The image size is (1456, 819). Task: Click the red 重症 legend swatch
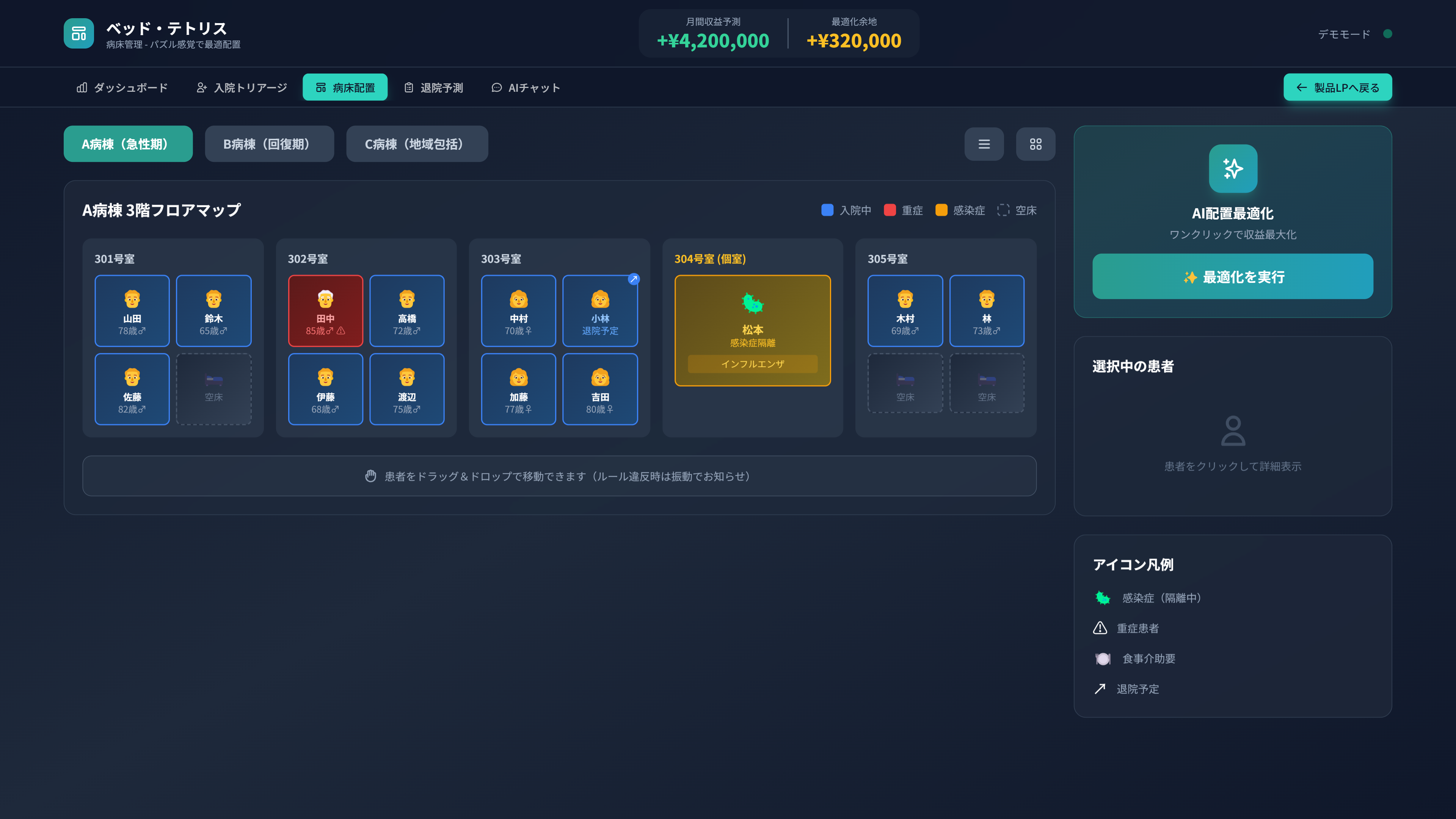(890, 210)
